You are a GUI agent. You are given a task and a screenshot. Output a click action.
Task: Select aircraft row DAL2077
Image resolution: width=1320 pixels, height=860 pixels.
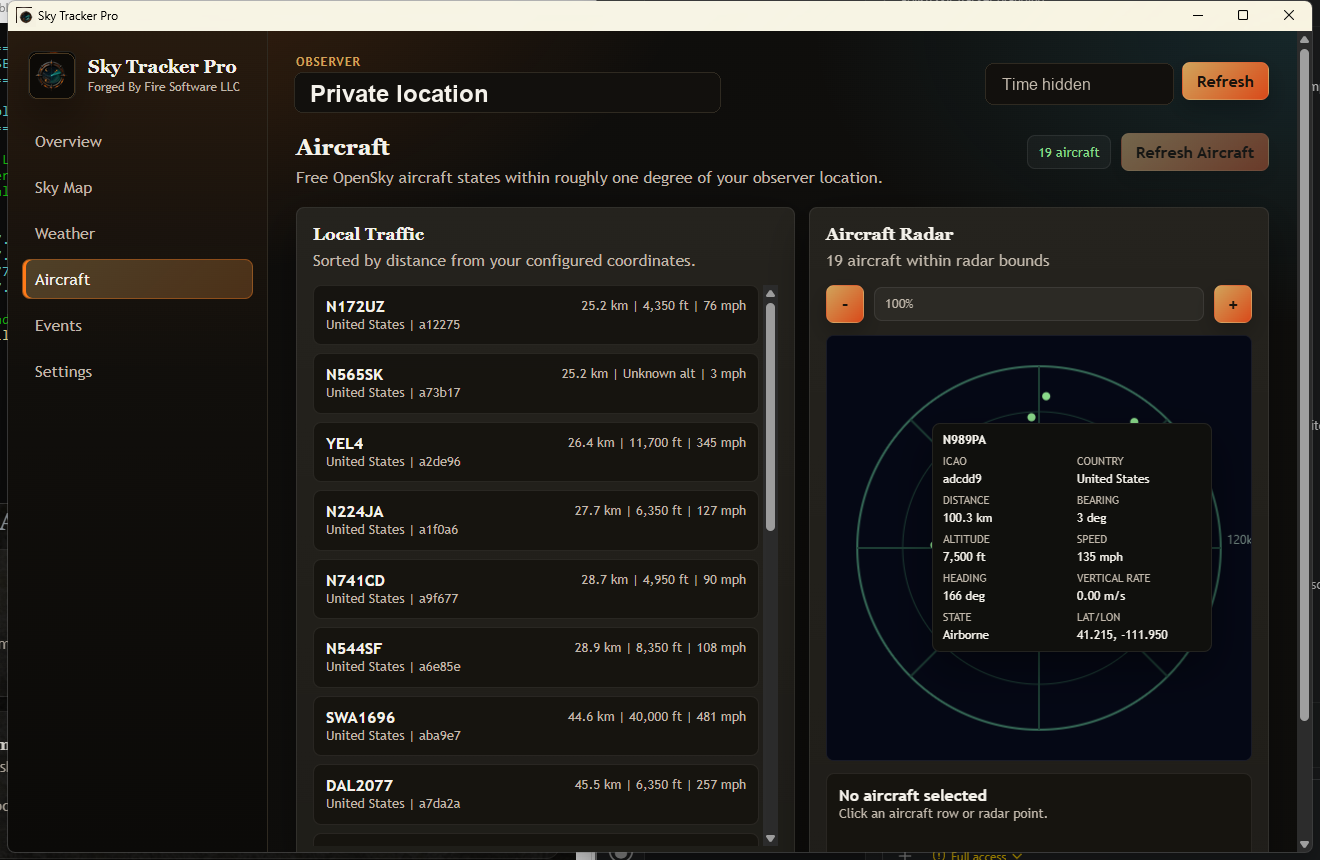pyautogui.click(x=535, y=794)
